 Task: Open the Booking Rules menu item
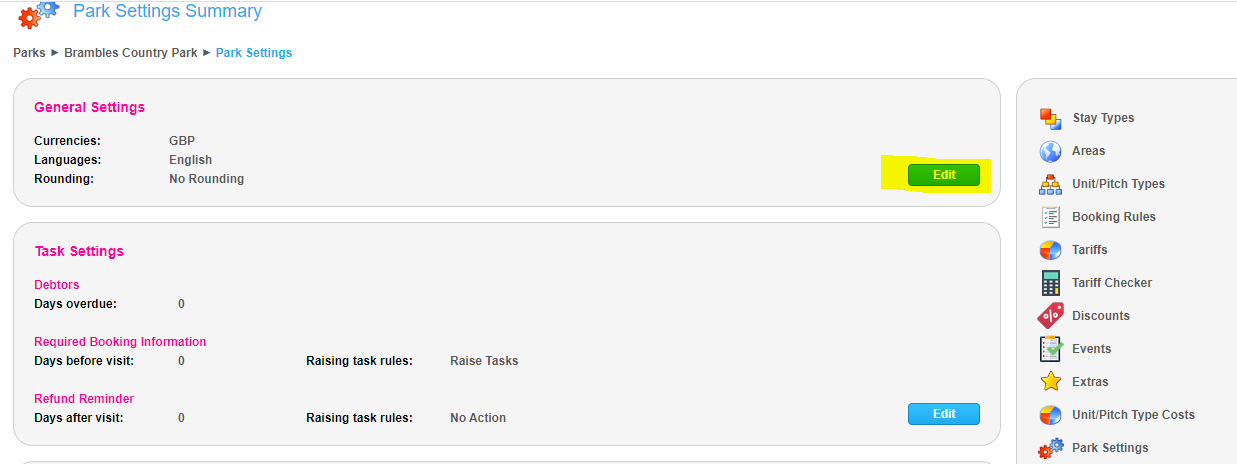tap(1113, 217)
